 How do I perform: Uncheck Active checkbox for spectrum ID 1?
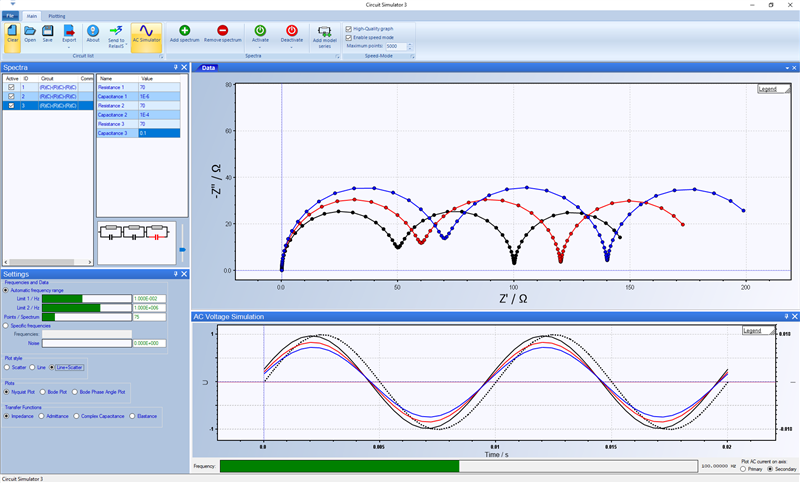tap(11, 87)
